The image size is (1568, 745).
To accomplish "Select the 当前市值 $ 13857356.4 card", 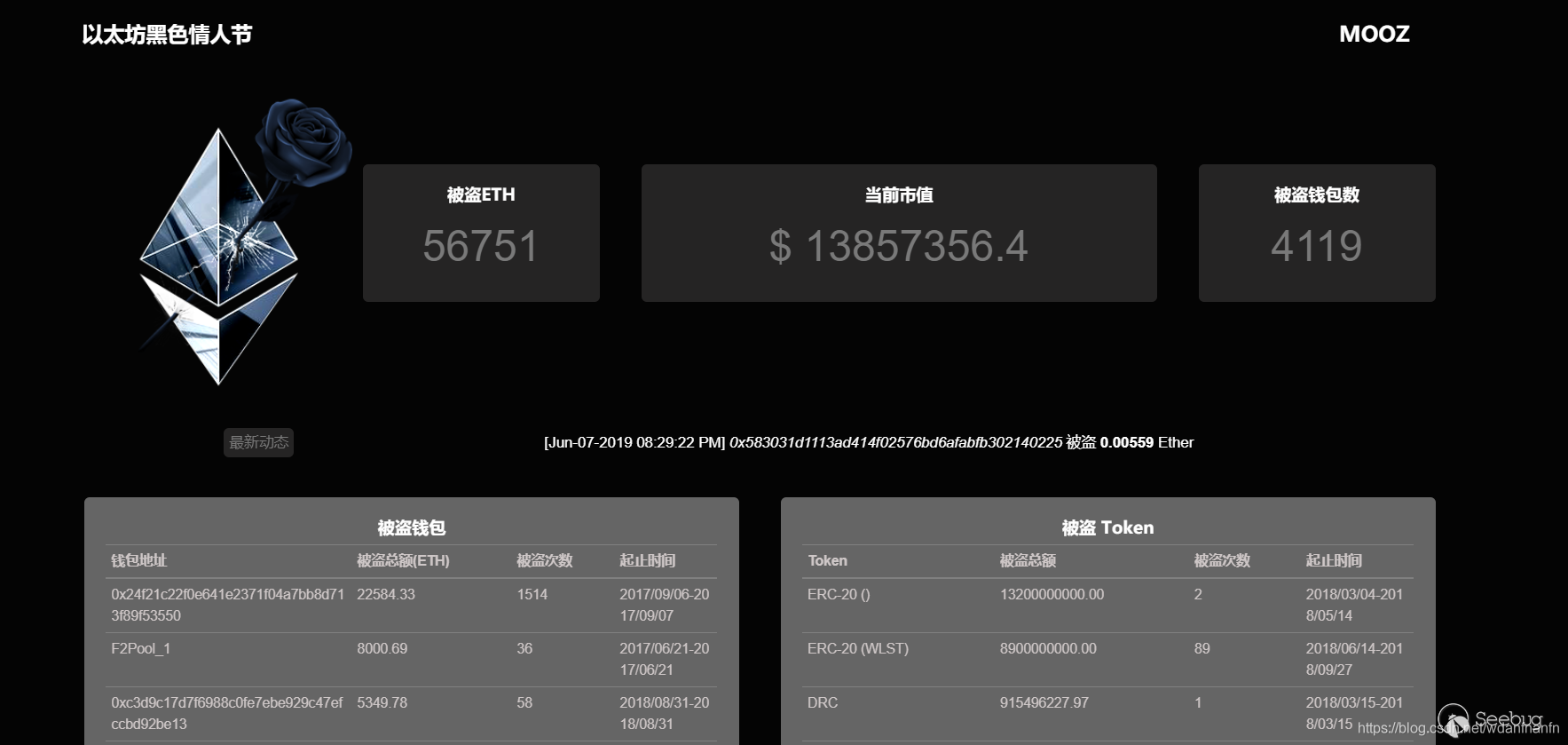I will [x=899, y=233].
